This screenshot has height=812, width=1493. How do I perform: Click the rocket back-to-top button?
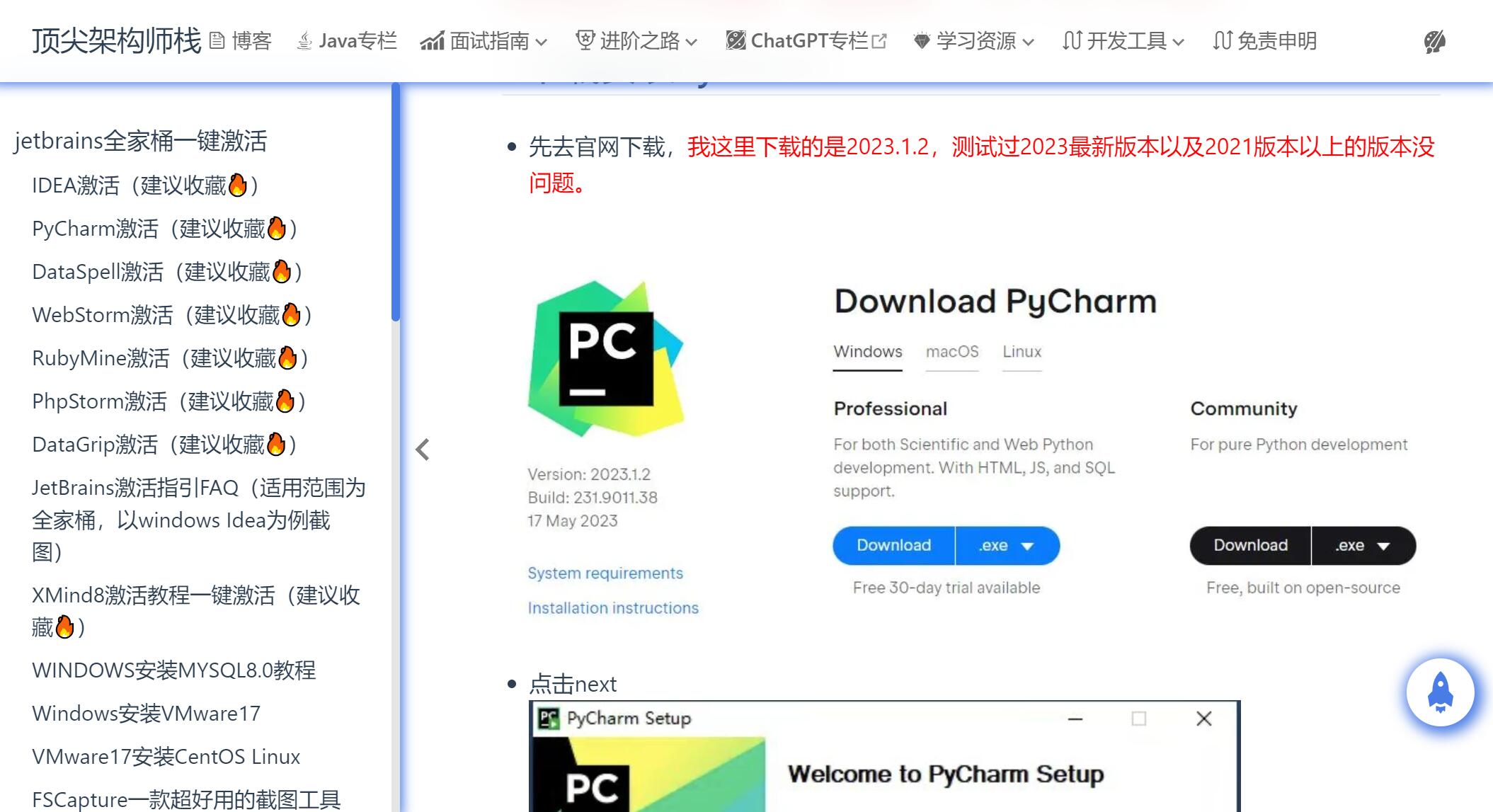point(1441,692)
